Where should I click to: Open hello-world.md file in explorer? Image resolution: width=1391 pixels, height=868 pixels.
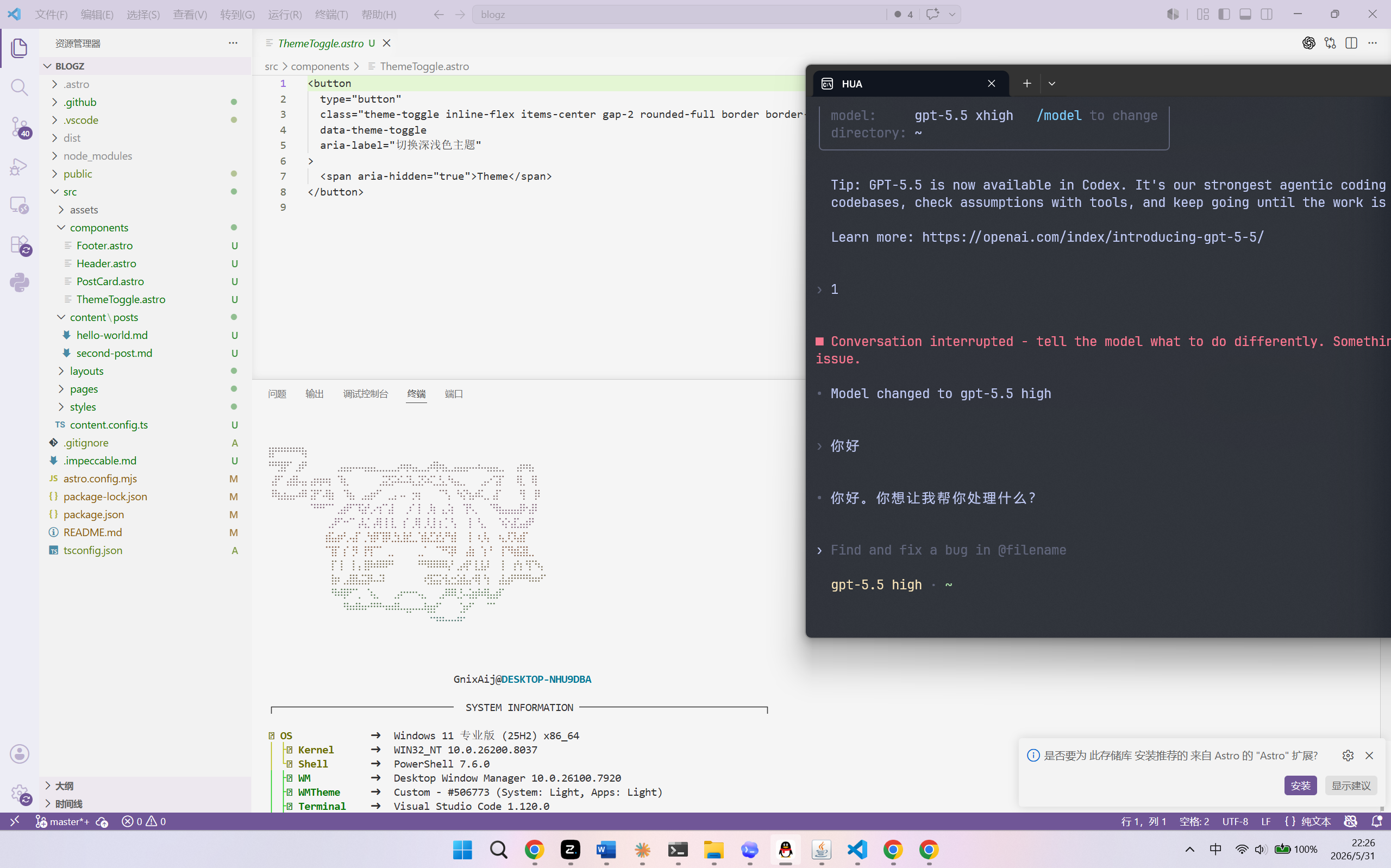pyautogui.click(x=145, y=335)
